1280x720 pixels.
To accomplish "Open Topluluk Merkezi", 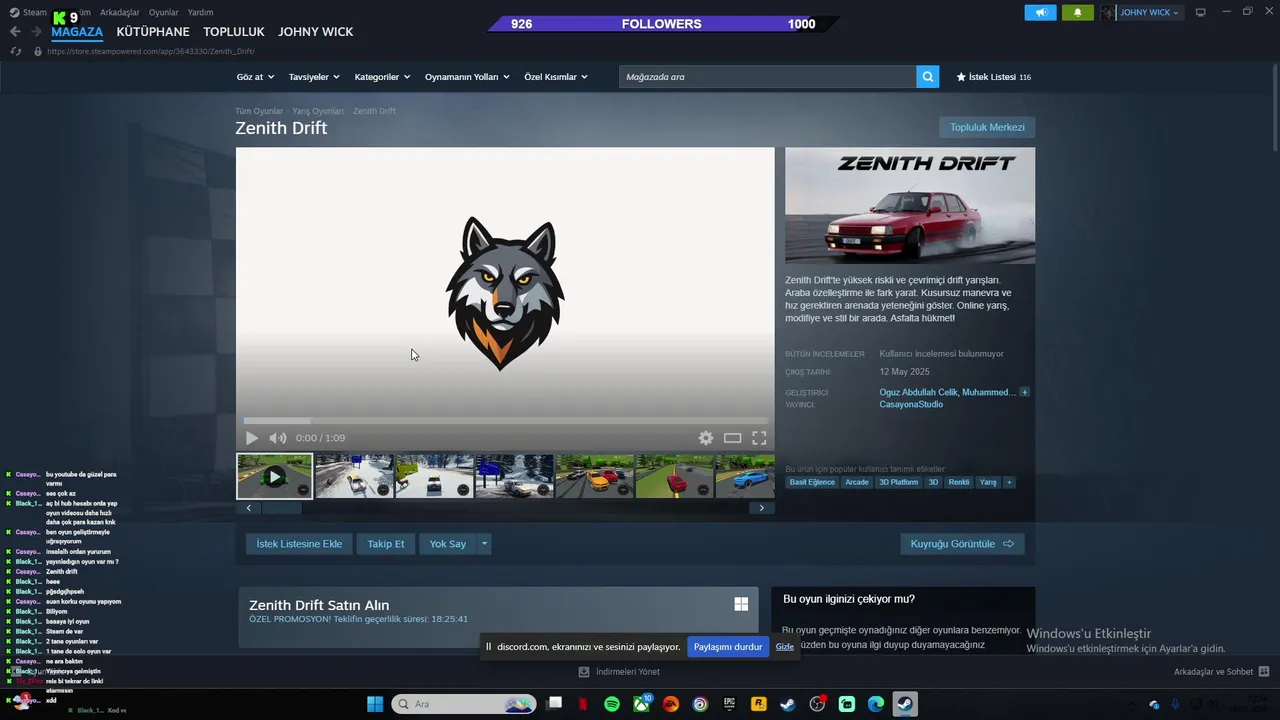I will point(987,127).
